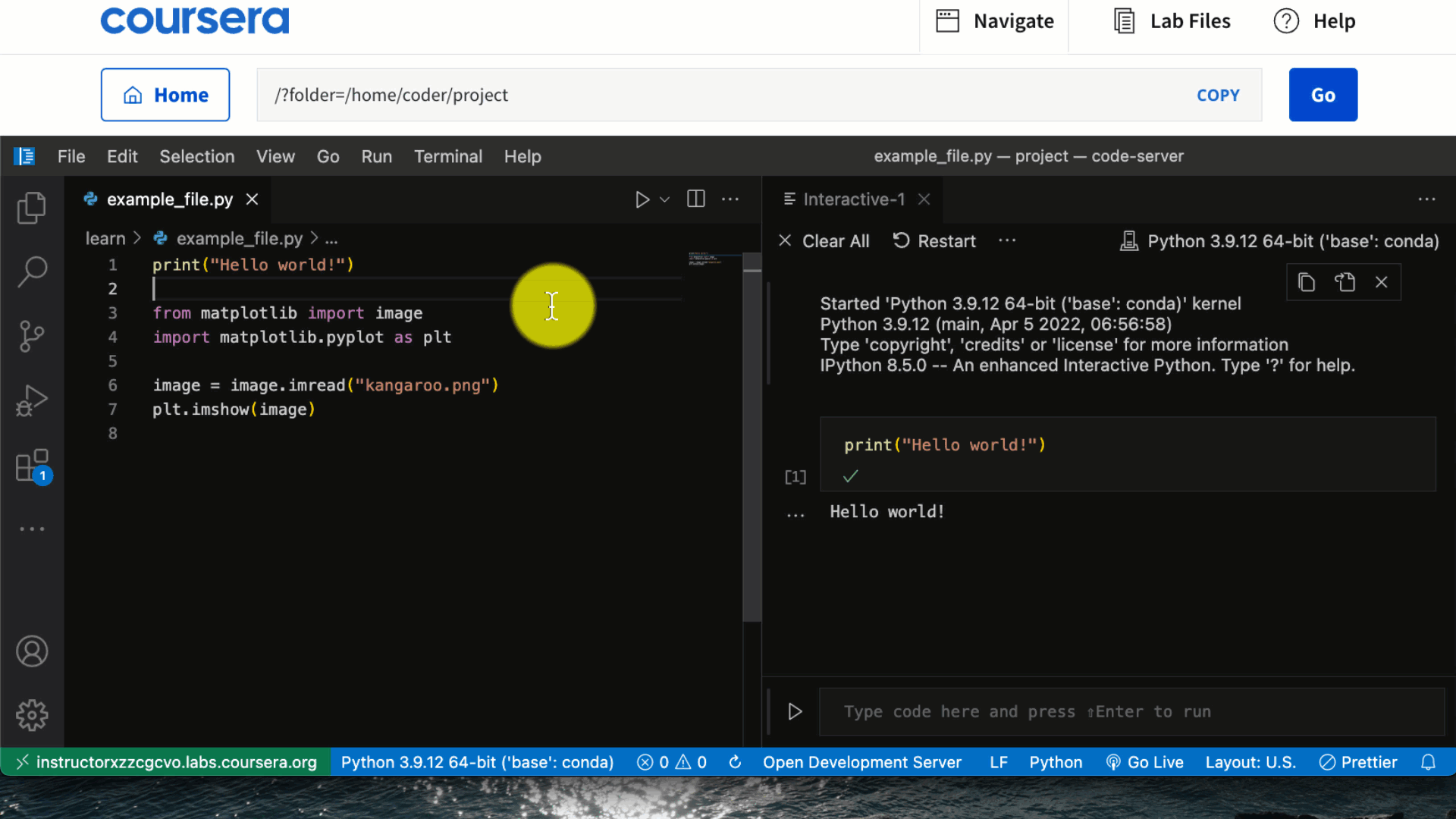
Task: Open the View menu
Action: [275, 156]
